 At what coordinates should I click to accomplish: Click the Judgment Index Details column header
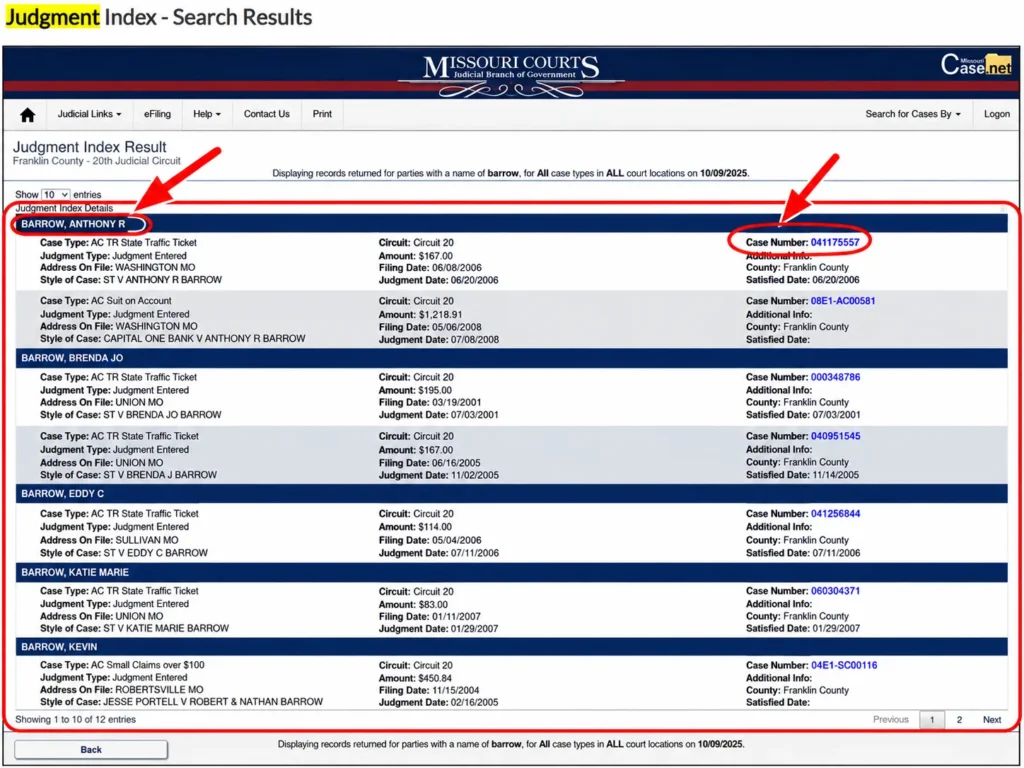tap(64, 208)
